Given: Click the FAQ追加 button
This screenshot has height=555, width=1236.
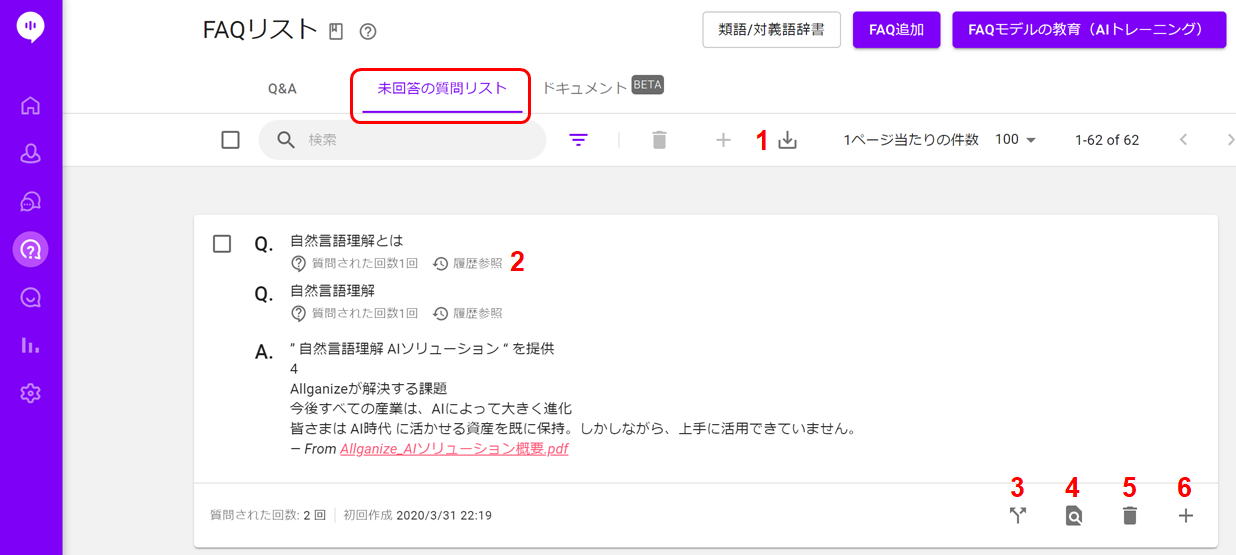Looking at the screenshot, I should (x=896, y=30).
